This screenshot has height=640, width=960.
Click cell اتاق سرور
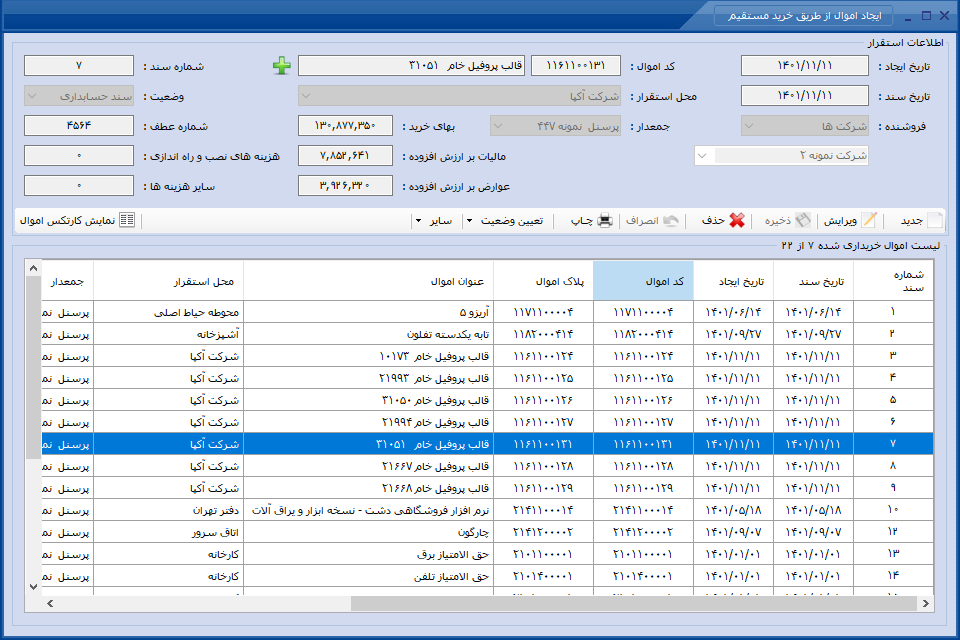point(168,533)
